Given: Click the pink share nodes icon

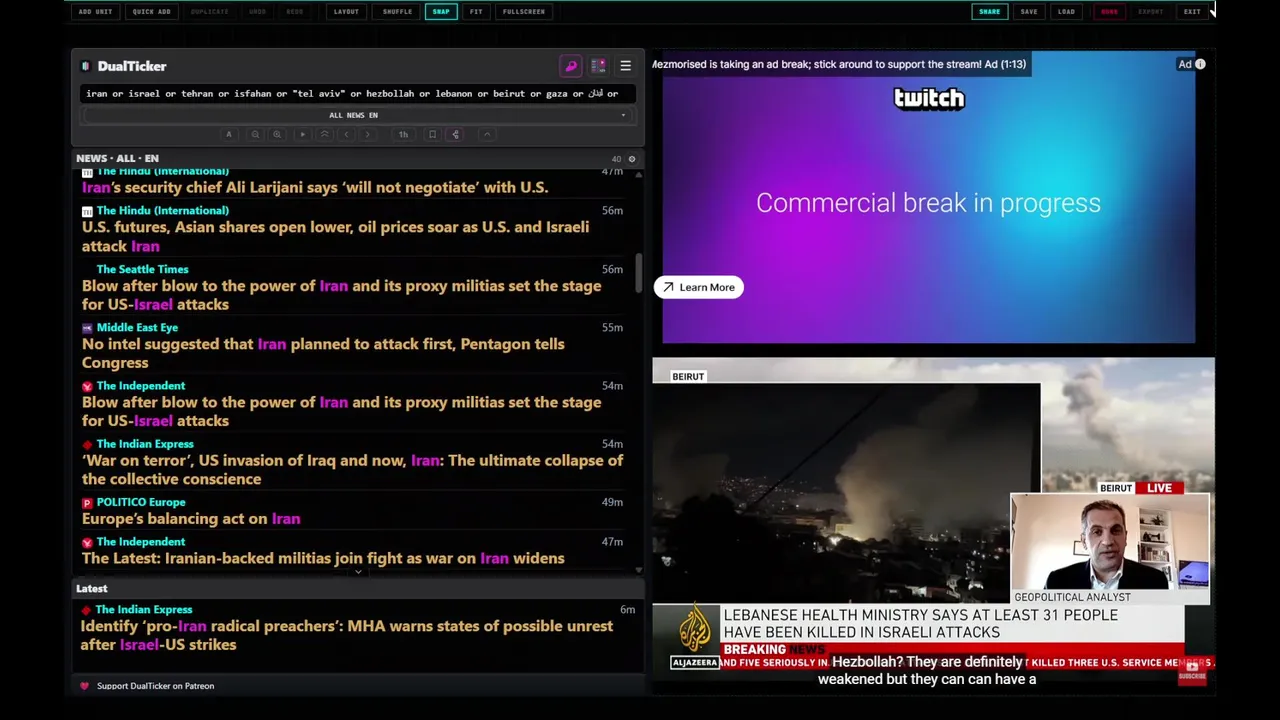Looking at the screenshot, I should tap(455, 134).
